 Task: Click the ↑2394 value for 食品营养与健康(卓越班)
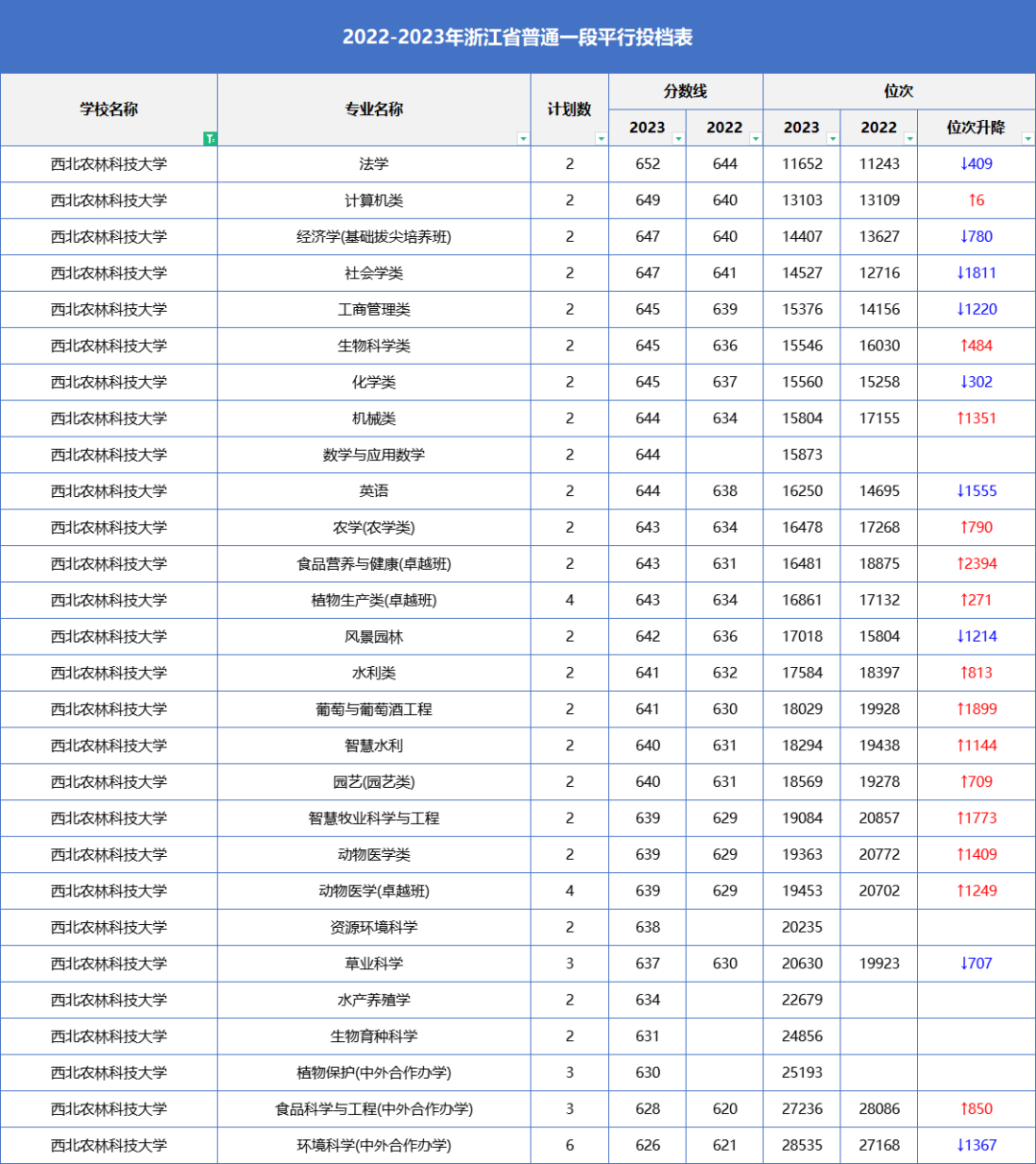[977, 563]
